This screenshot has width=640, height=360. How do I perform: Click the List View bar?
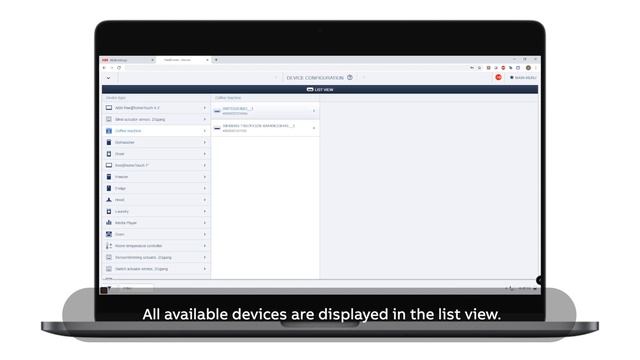(320, 89)
